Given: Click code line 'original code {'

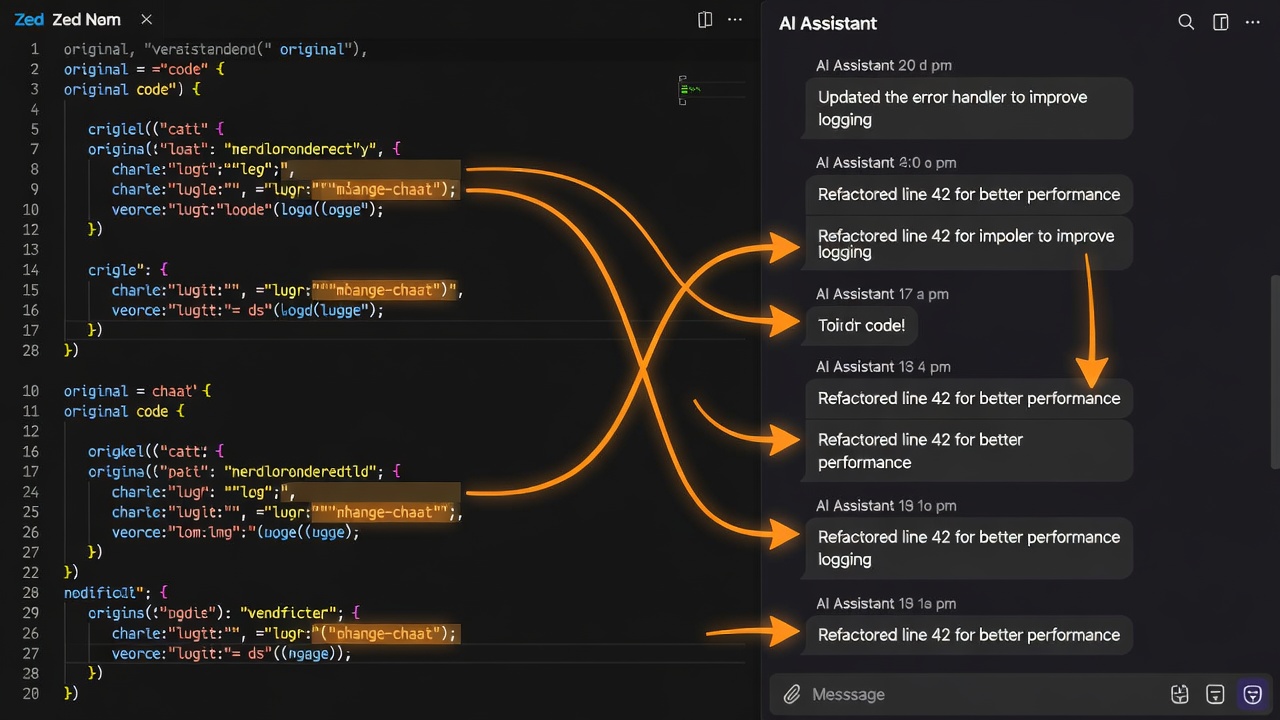Looking at the screenshot, I should [x=124, y=411].
